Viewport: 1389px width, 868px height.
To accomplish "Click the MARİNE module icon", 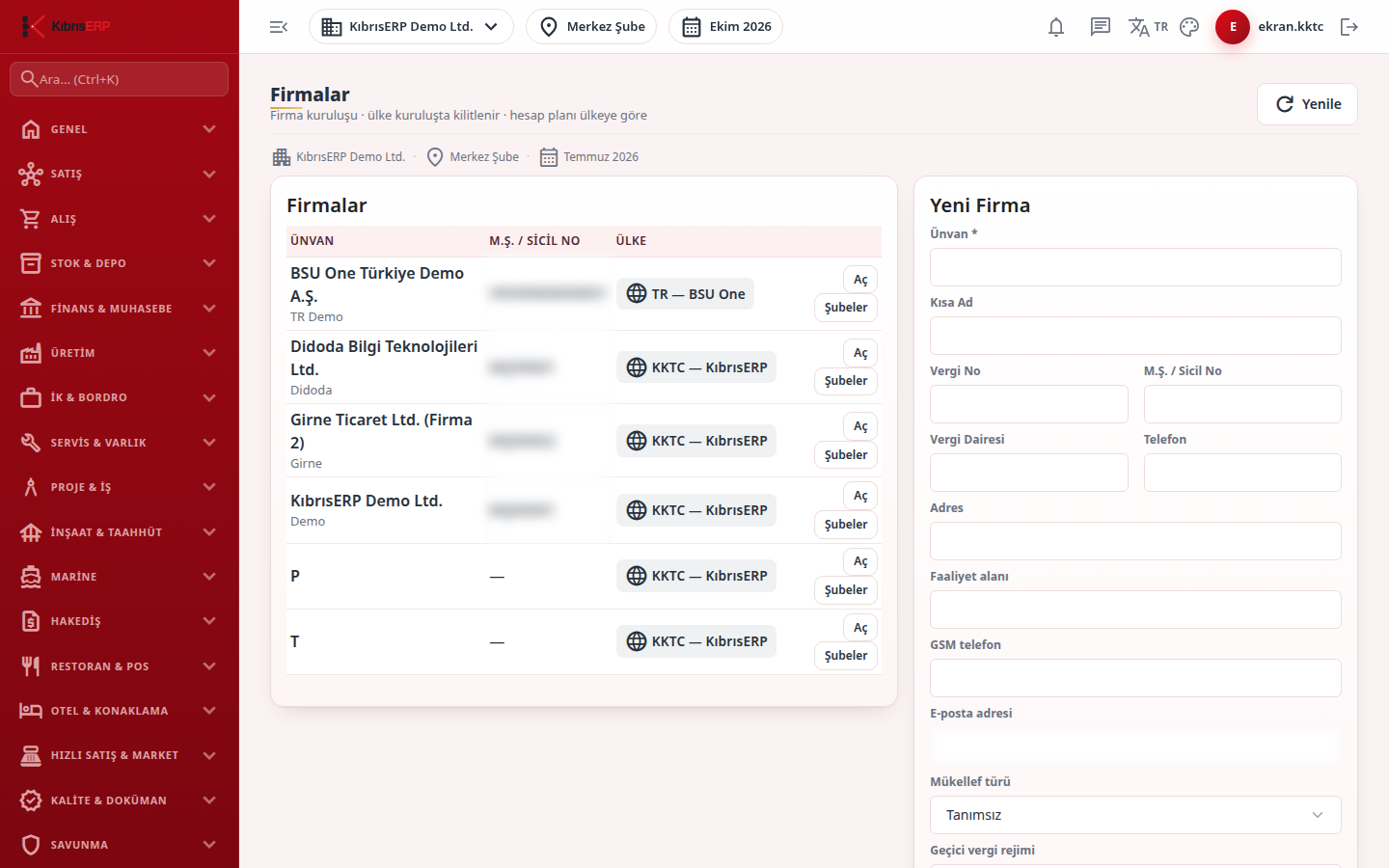I will [x=31, y=577].
